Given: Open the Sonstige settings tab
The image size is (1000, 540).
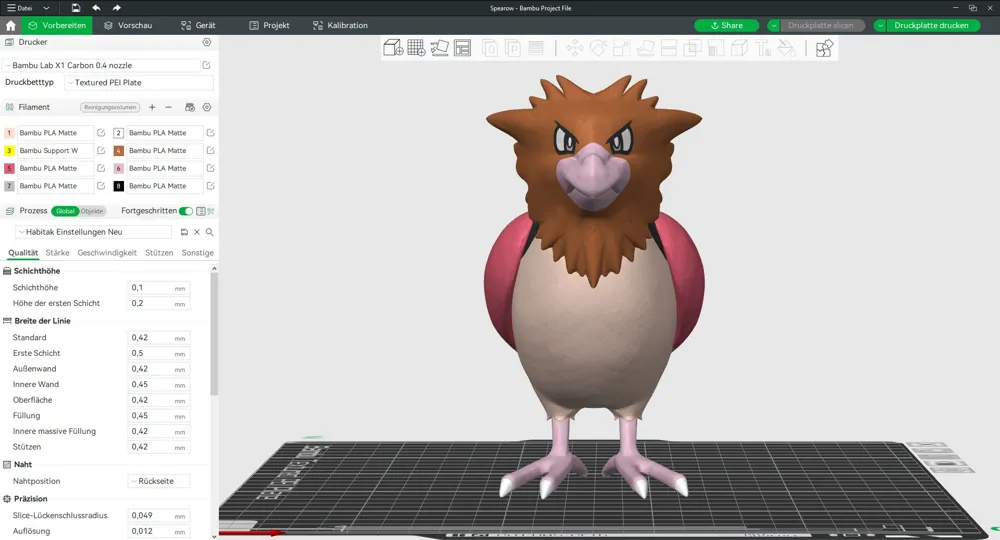Looking at the screenshot, I should (198, 252).
